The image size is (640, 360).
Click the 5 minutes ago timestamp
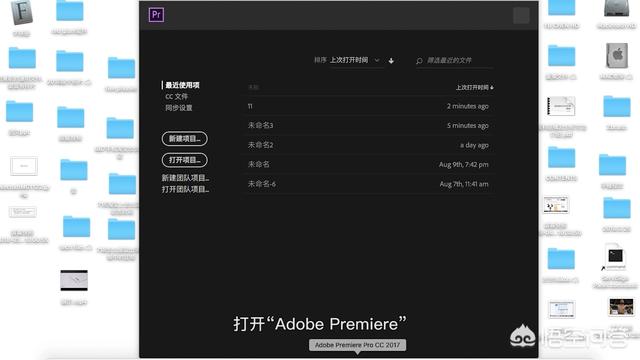point(467,125)
